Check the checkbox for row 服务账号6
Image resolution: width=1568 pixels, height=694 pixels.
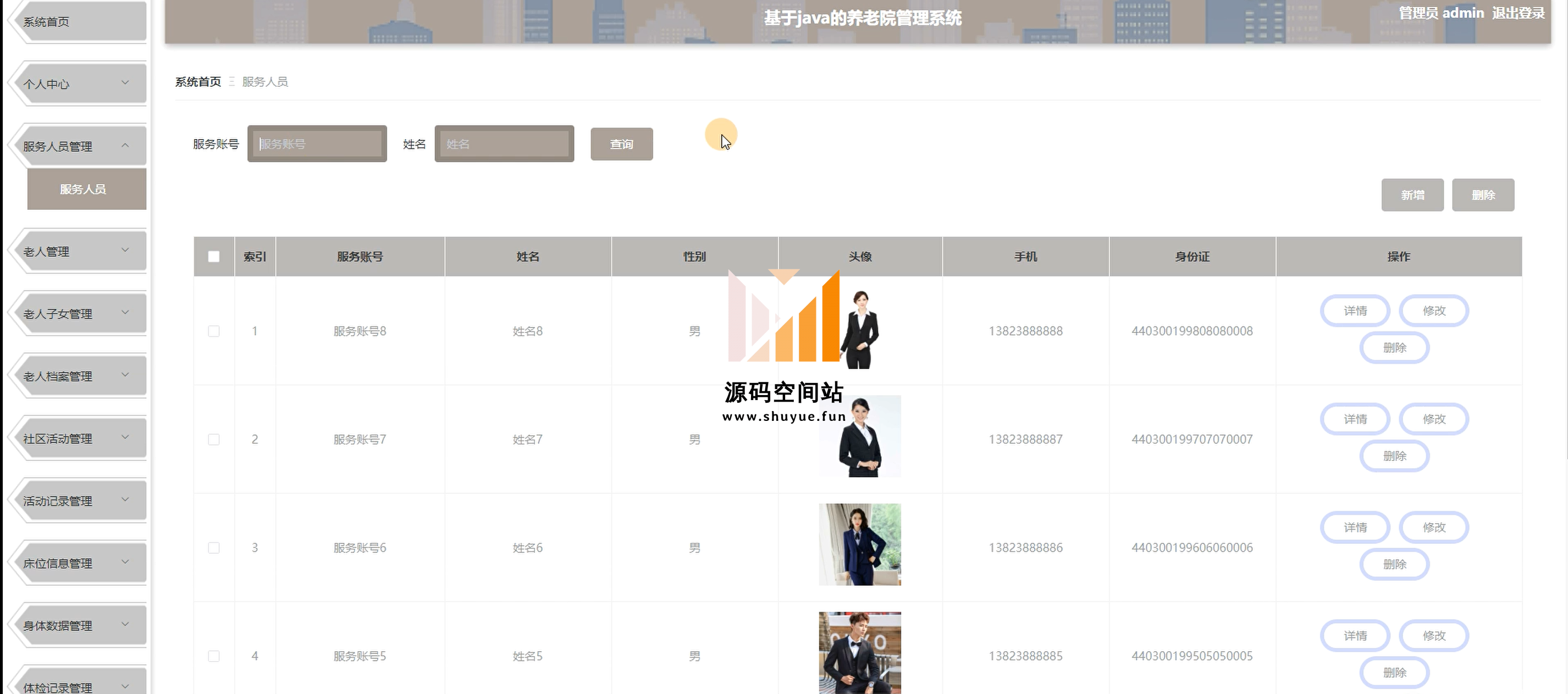tap(214, 548)
